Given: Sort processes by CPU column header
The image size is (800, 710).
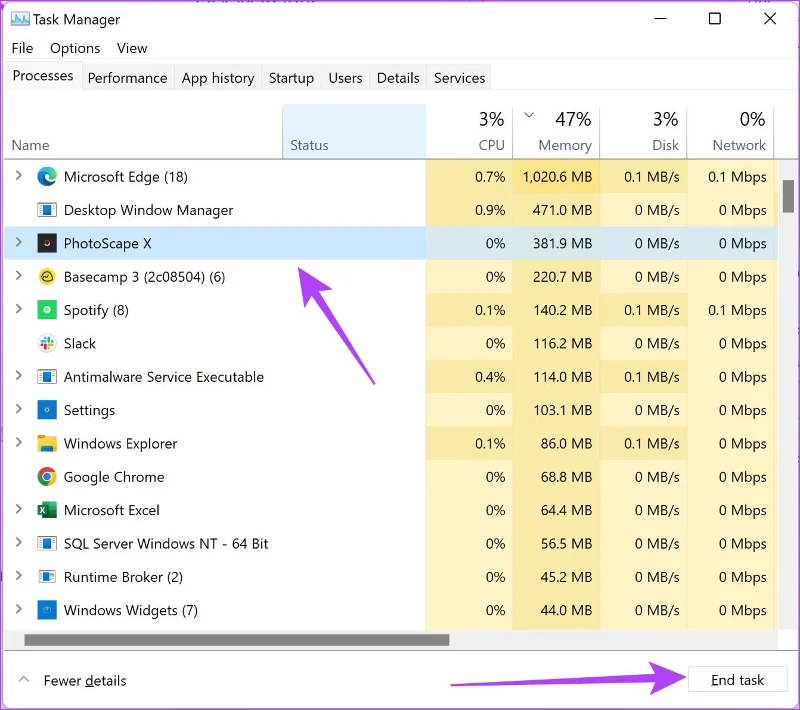Looking at the screenshot, I should [x=469, y=132].
